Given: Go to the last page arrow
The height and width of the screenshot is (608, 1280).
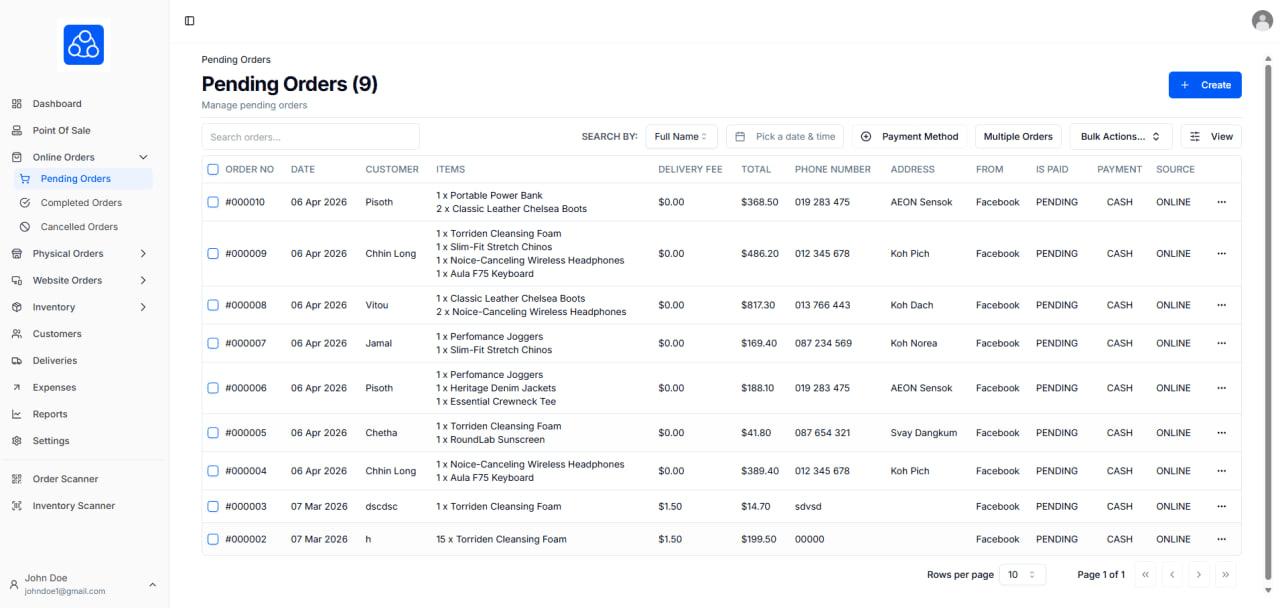Looking at the screenshot, I should 1225,575.
